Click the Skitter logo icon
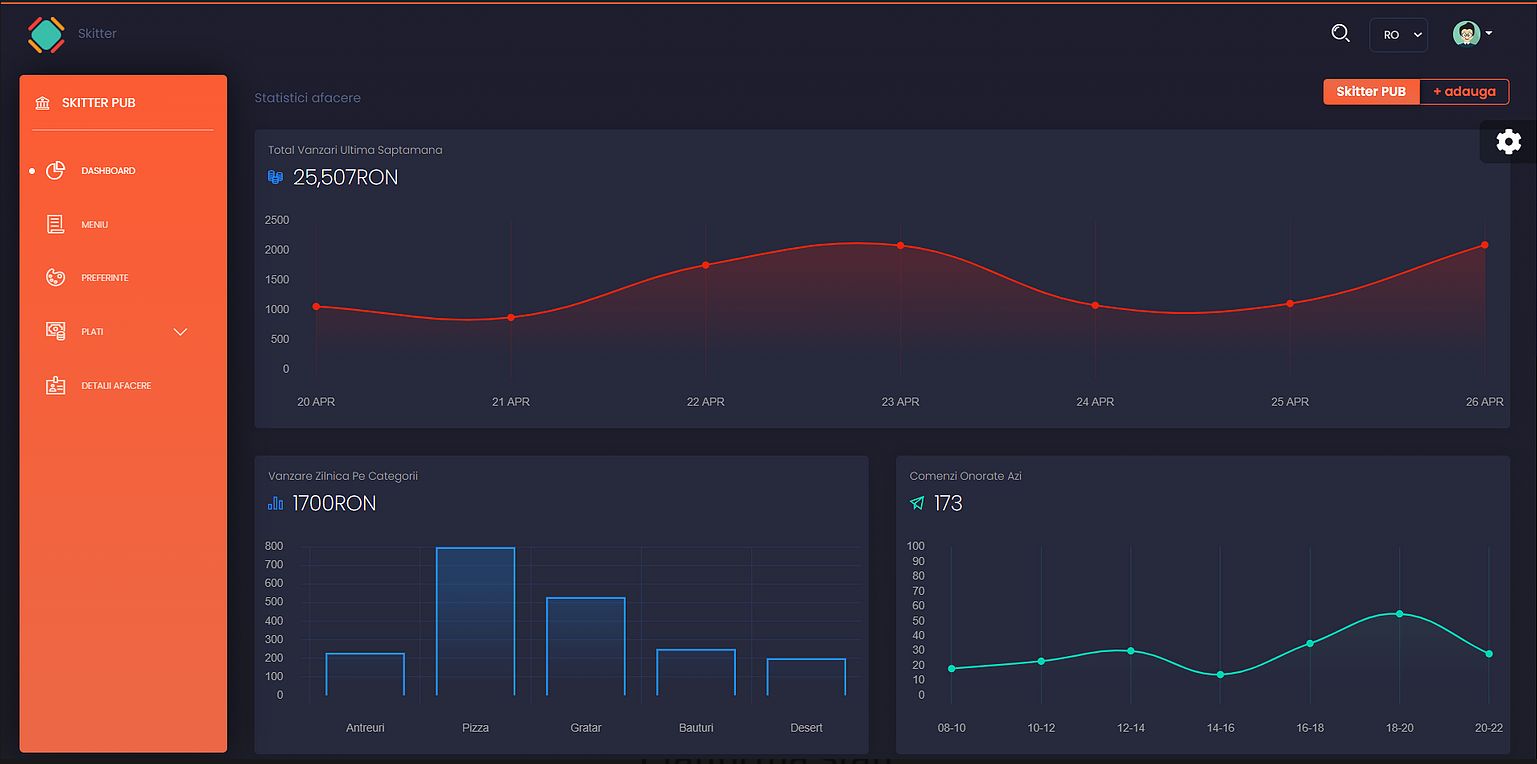The height and width of the screenshot is (764, 1537). 46,34
